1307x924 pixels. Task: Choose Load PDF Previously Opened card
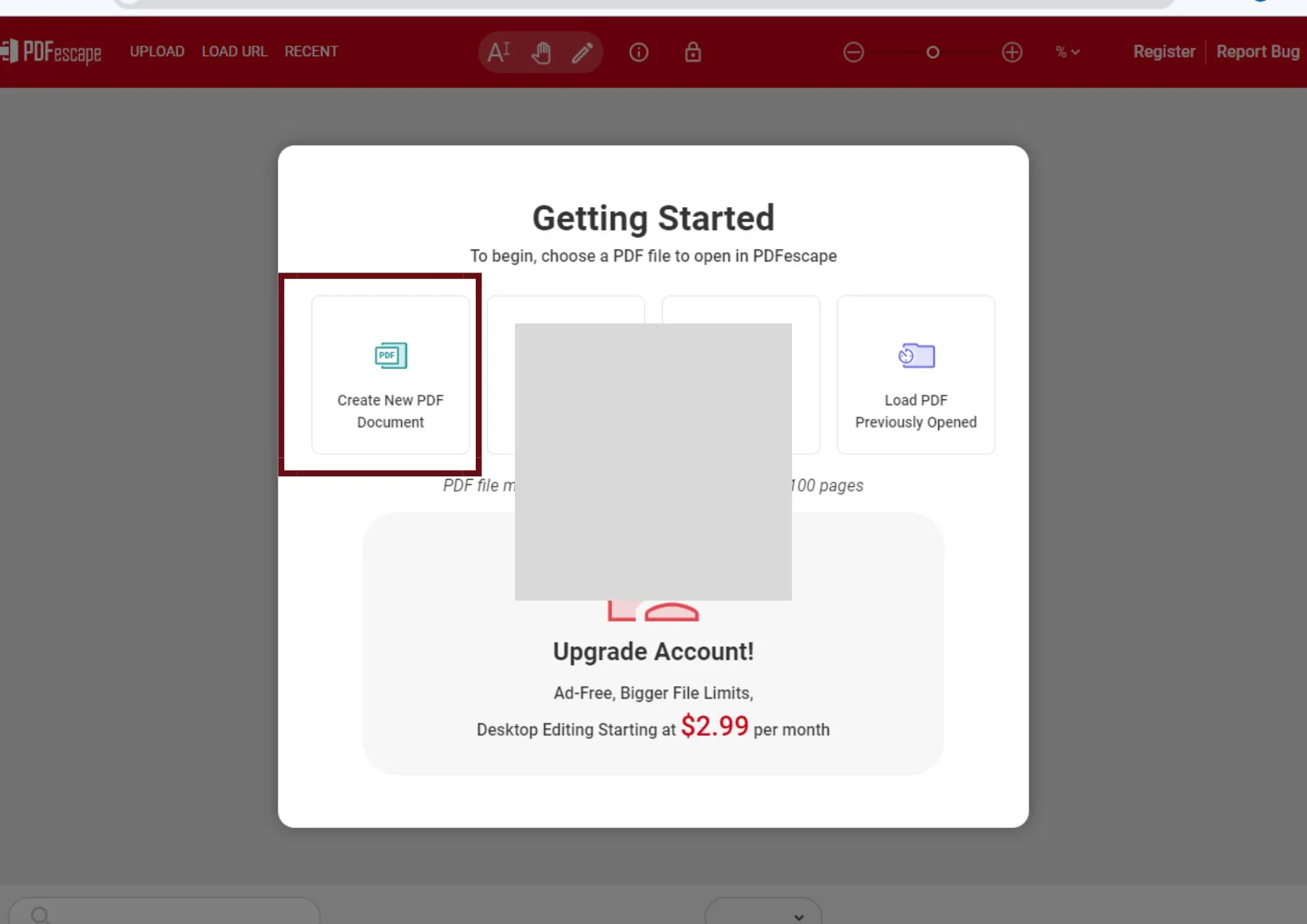(916, 375)
